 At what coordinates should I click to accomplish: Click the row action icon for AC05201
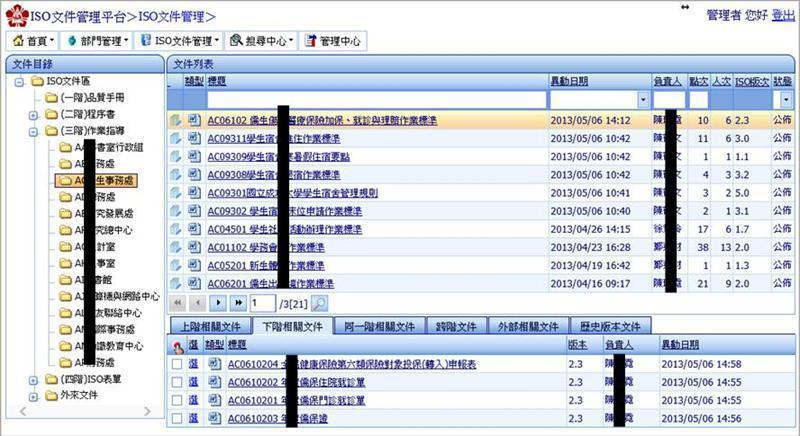(x=176, y=265)
